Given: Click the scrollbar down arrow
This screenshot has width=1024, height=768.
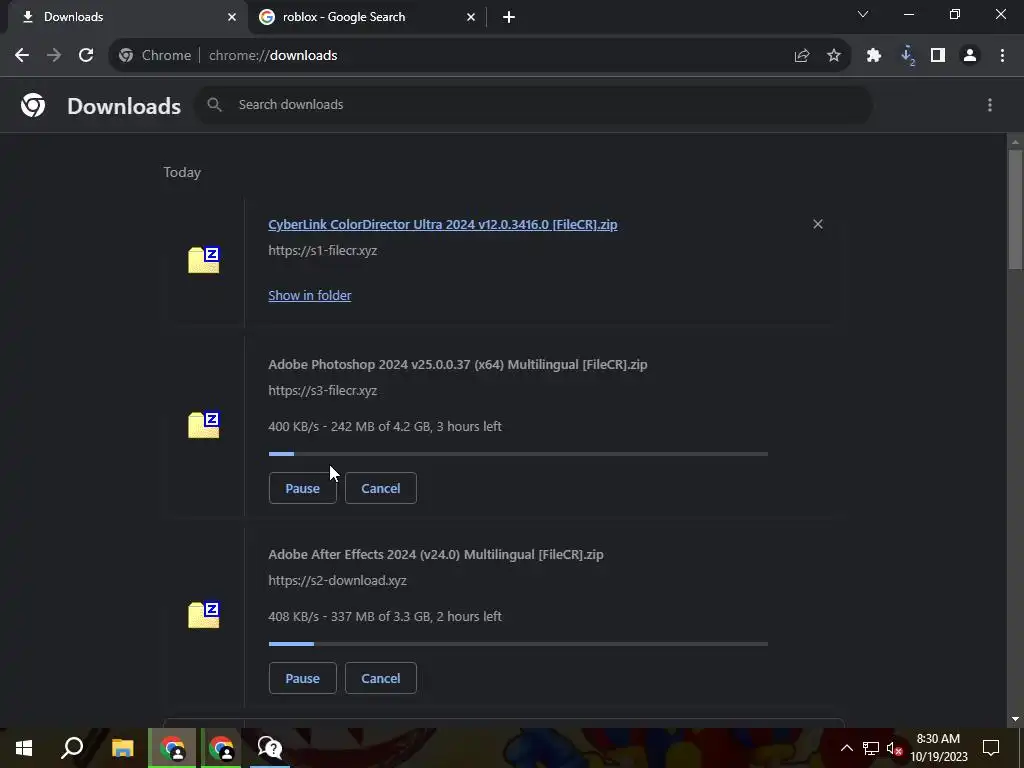Looking at the screenshot, I should 1015,719.
